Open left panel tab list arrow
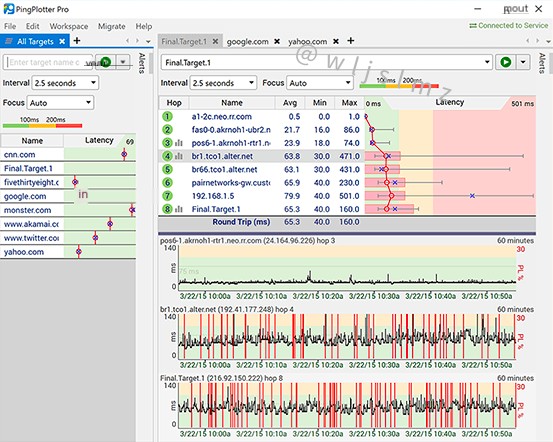Viewport: 553px width, 442px height. click(148, 41)
